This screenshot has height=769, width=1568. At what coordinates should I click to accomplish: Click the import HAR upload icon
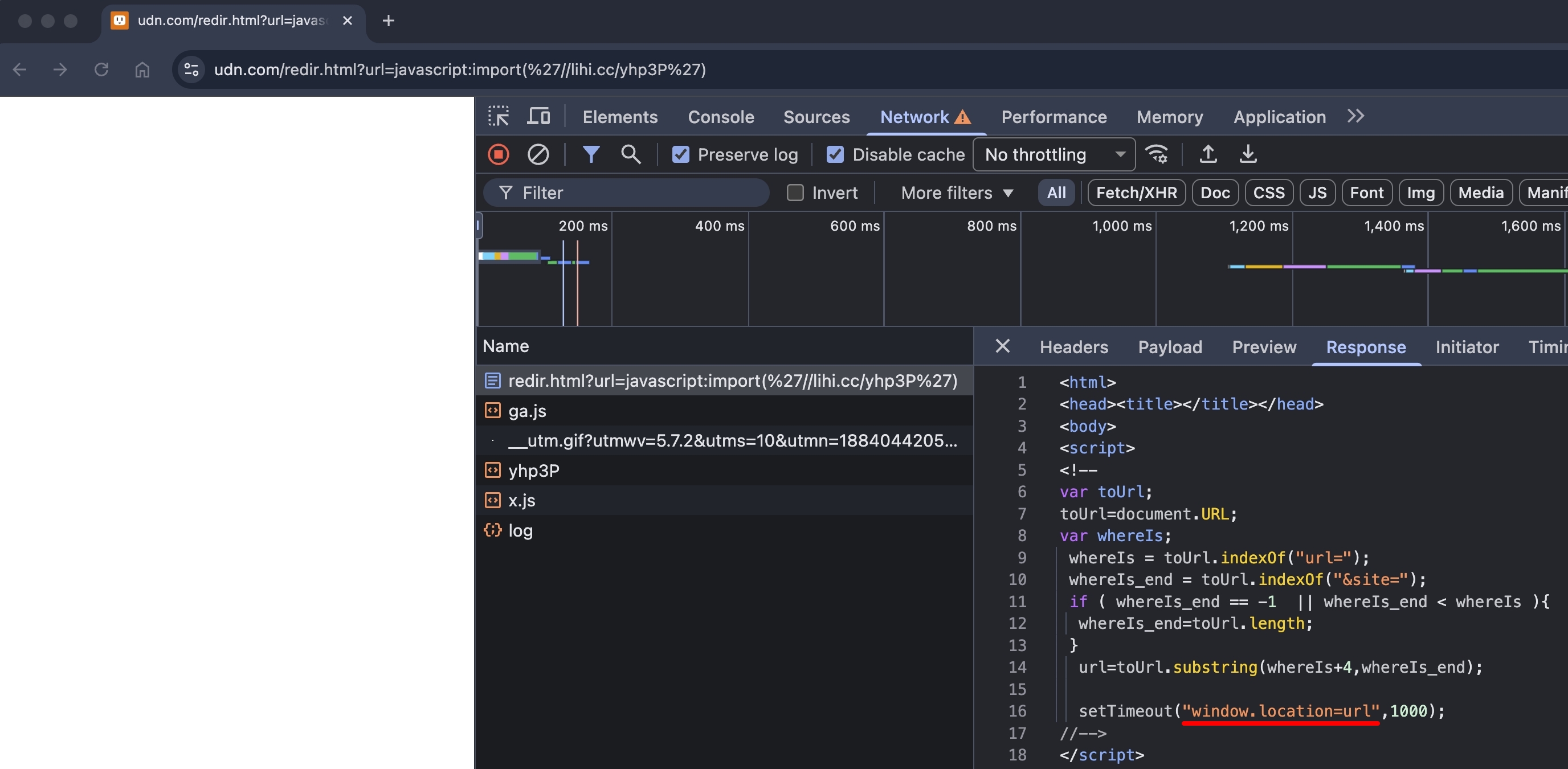point(1208,154)
